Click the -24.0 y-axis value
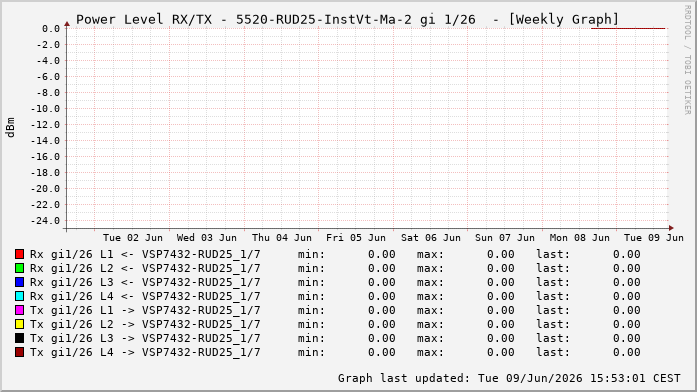The height and width of the screenshot is (392, 697). 45,221
